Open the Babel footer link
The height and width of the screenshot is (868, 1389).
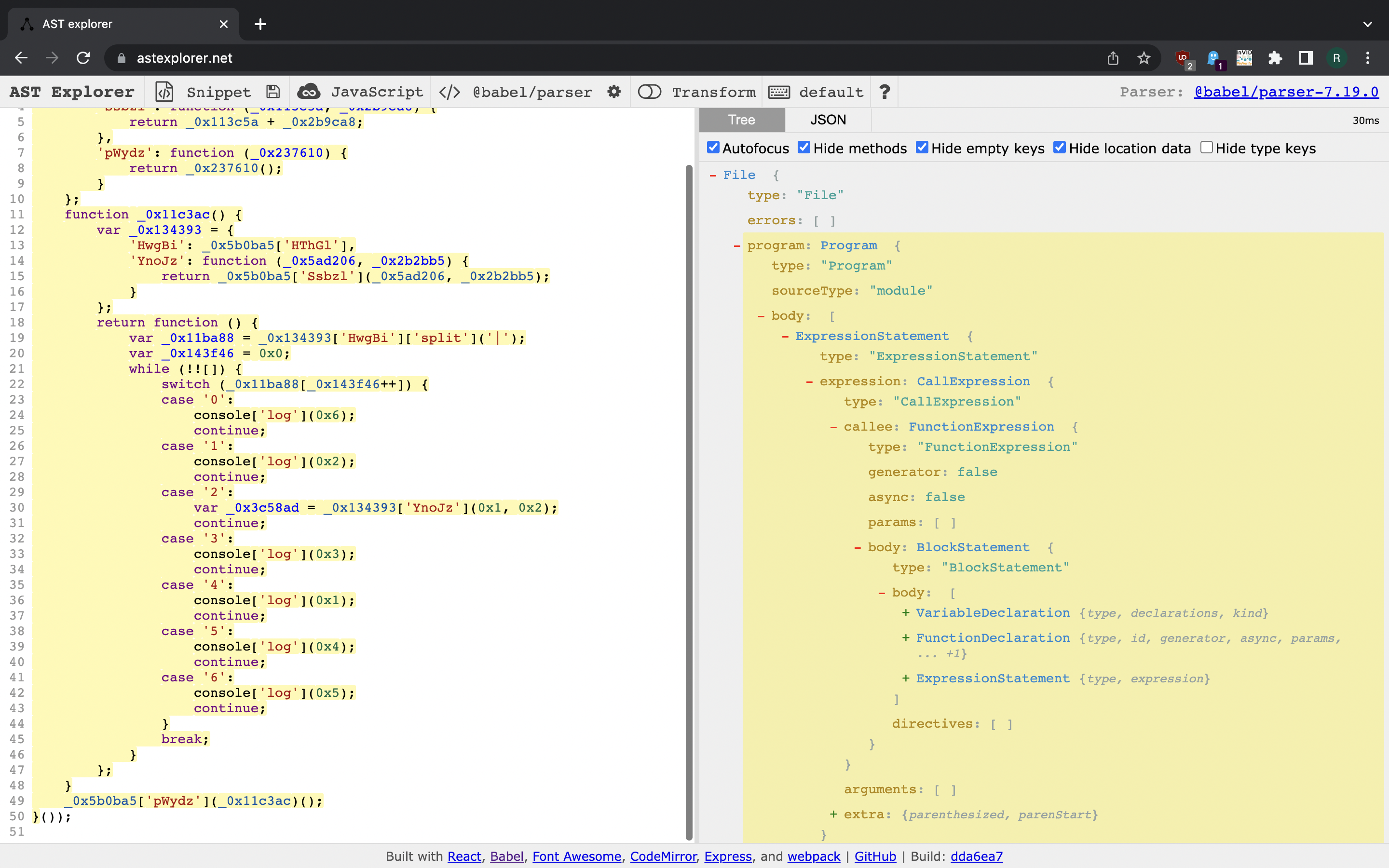coord(507,856)
